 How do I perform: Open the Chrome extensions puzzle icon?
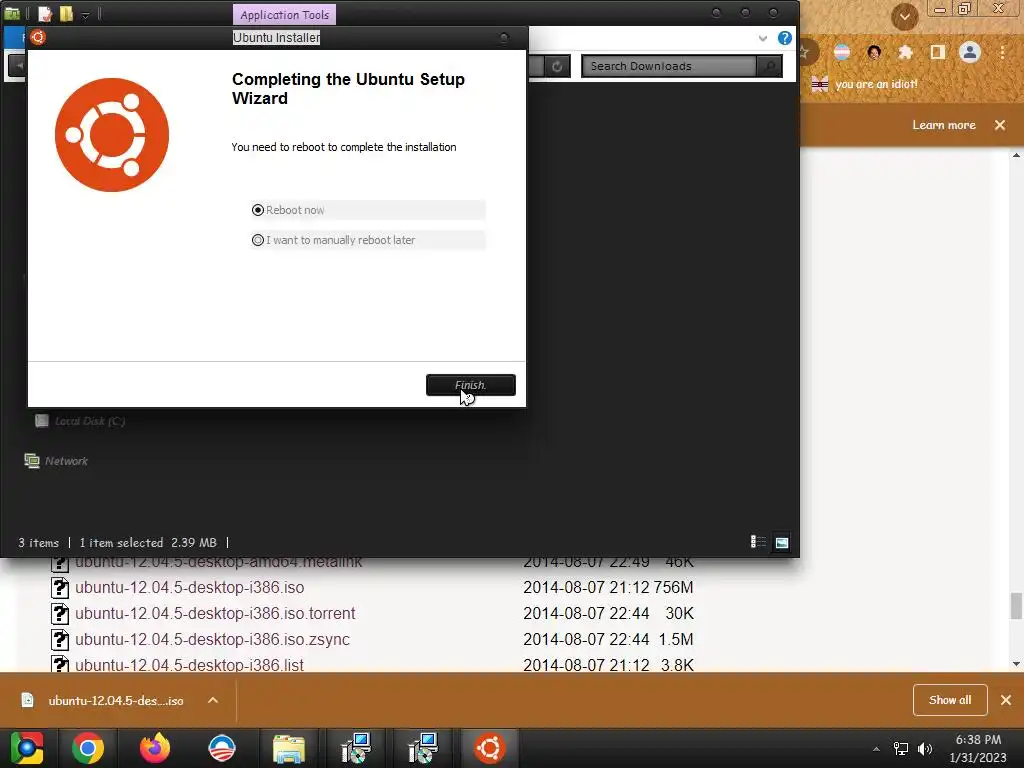click(x=905, y=52)
